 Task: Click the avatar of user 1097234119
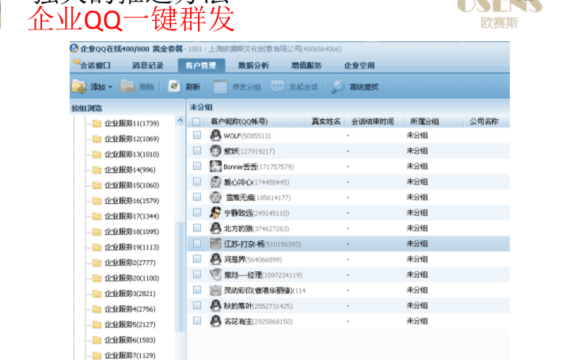click(x=216, y=275)
